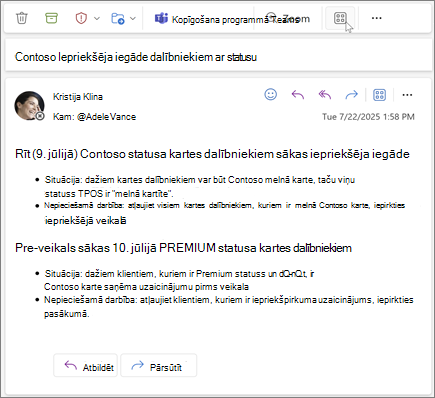Open Kristija Klina's profile photo
The height and width of the screenshot is (398, 435).
tap(29, 106)
